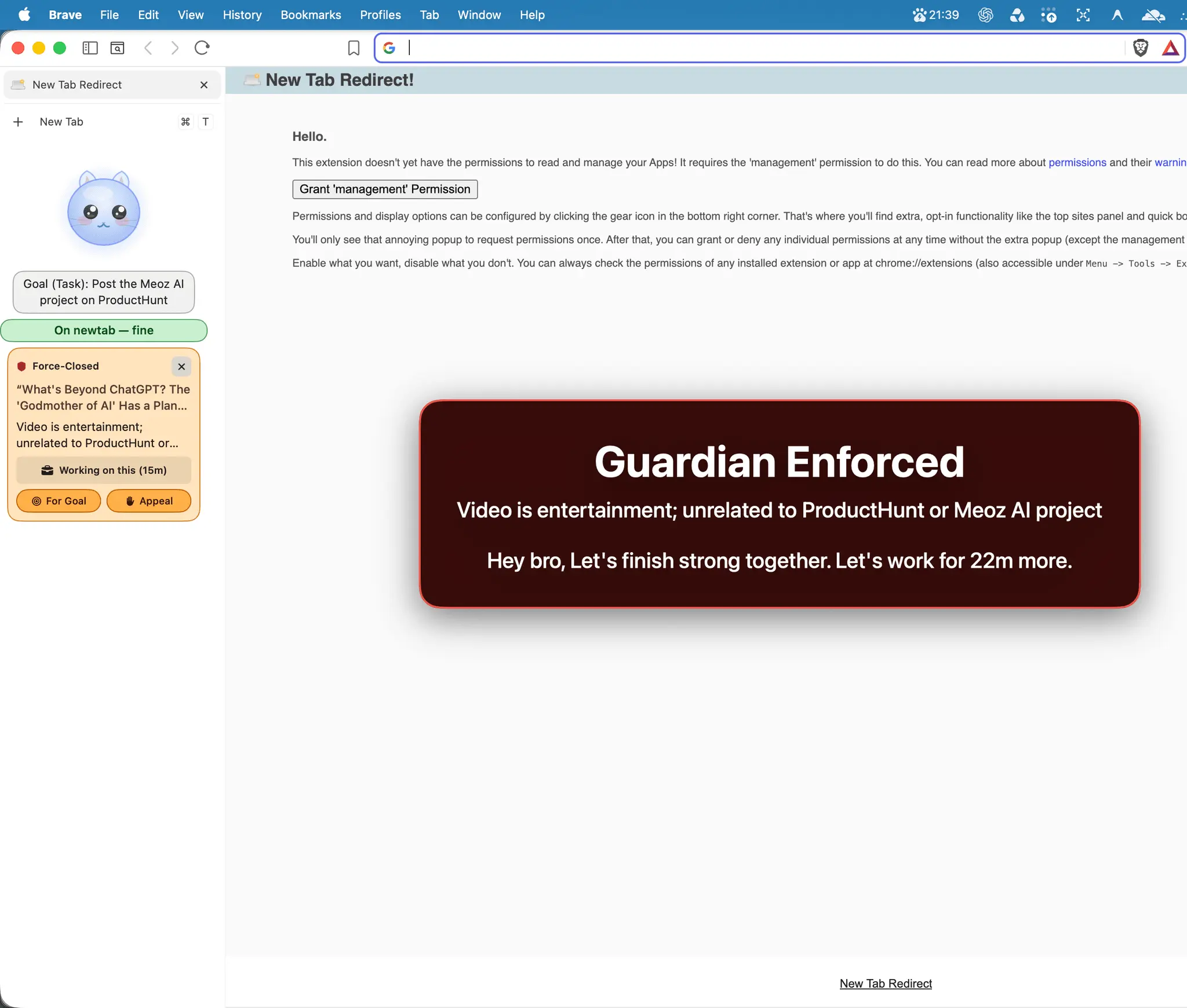Open the Bookmarks menu
Image resolution: width=1187 pixels, height=1008 pixels.
(311, 15)
